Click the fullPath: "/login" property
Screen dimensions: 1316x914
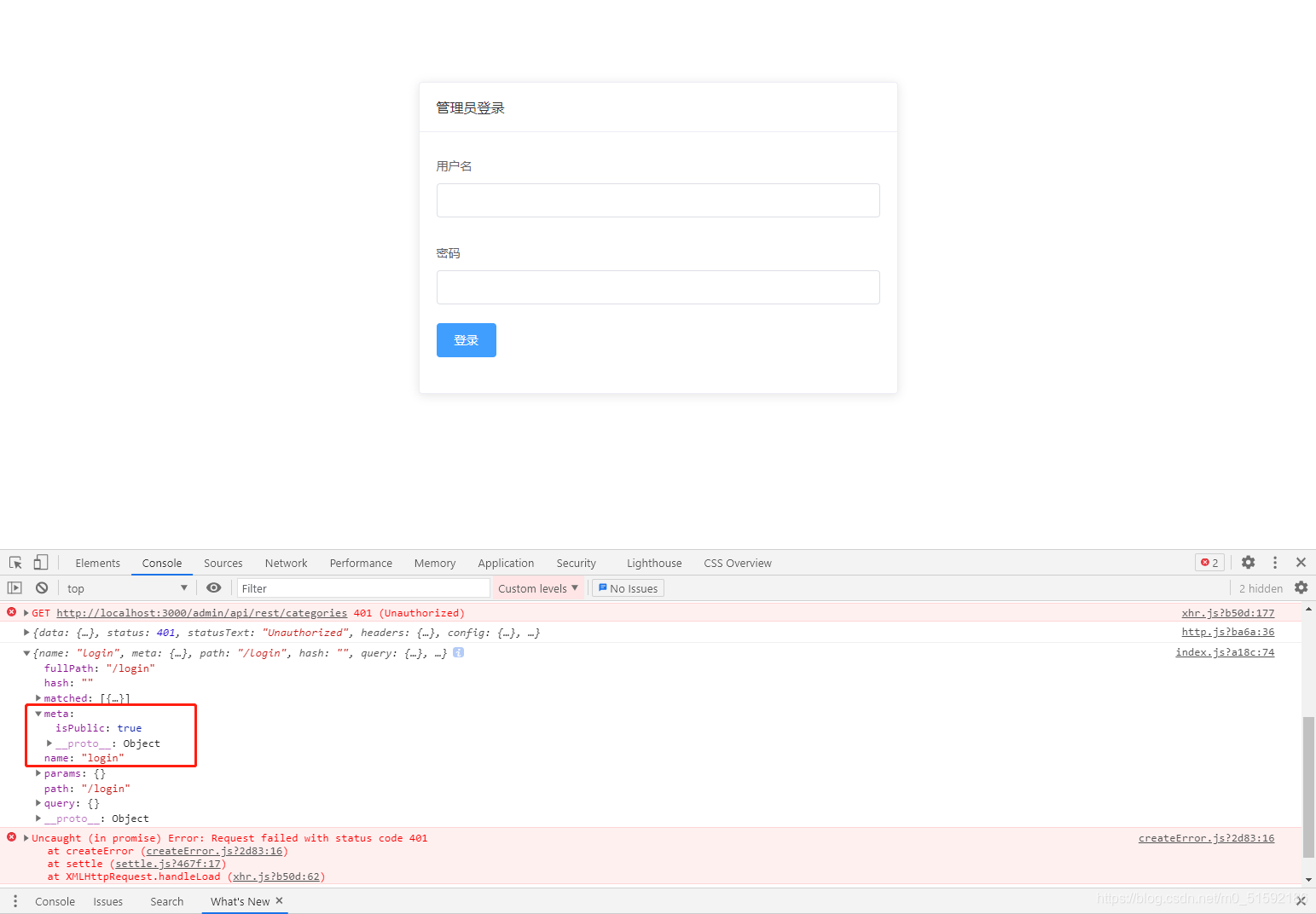coord(100,668)
